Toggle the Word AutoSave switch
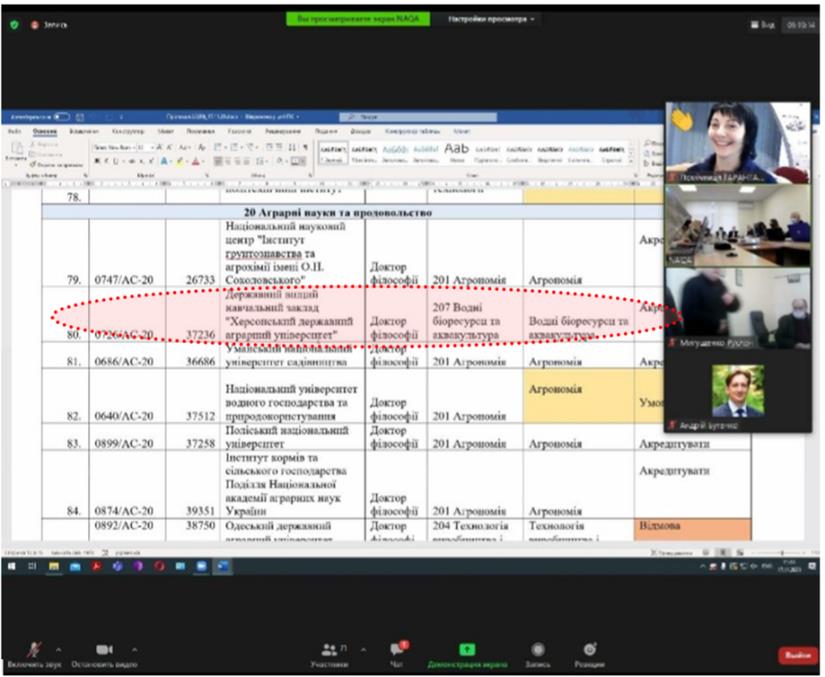The image size is (825, 677). 62,116
